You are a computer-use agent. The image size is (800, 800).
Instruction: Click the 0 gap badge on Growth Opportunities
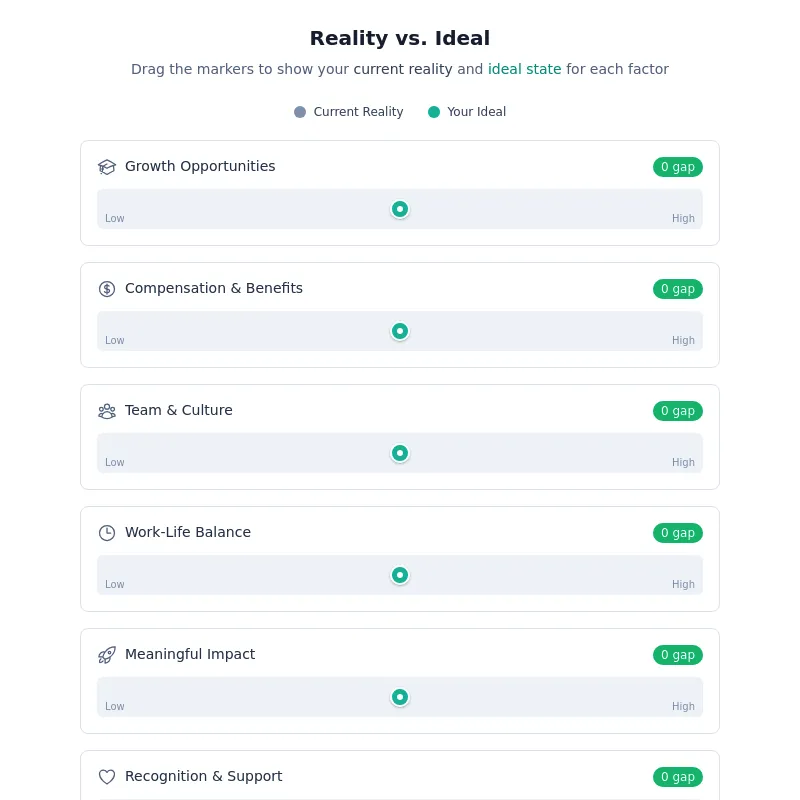point(678,167)
